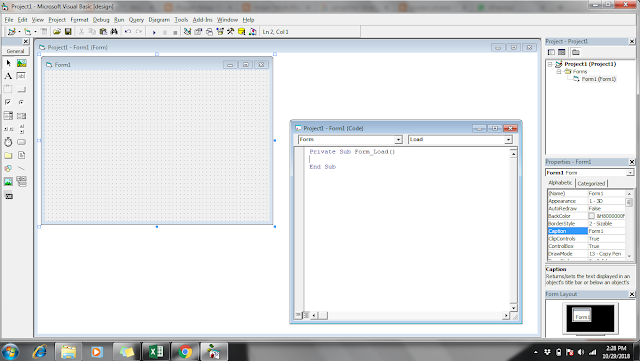Select the TextBox control tool
The height and width of the screenshot is (361, 640).
(22, 76)
